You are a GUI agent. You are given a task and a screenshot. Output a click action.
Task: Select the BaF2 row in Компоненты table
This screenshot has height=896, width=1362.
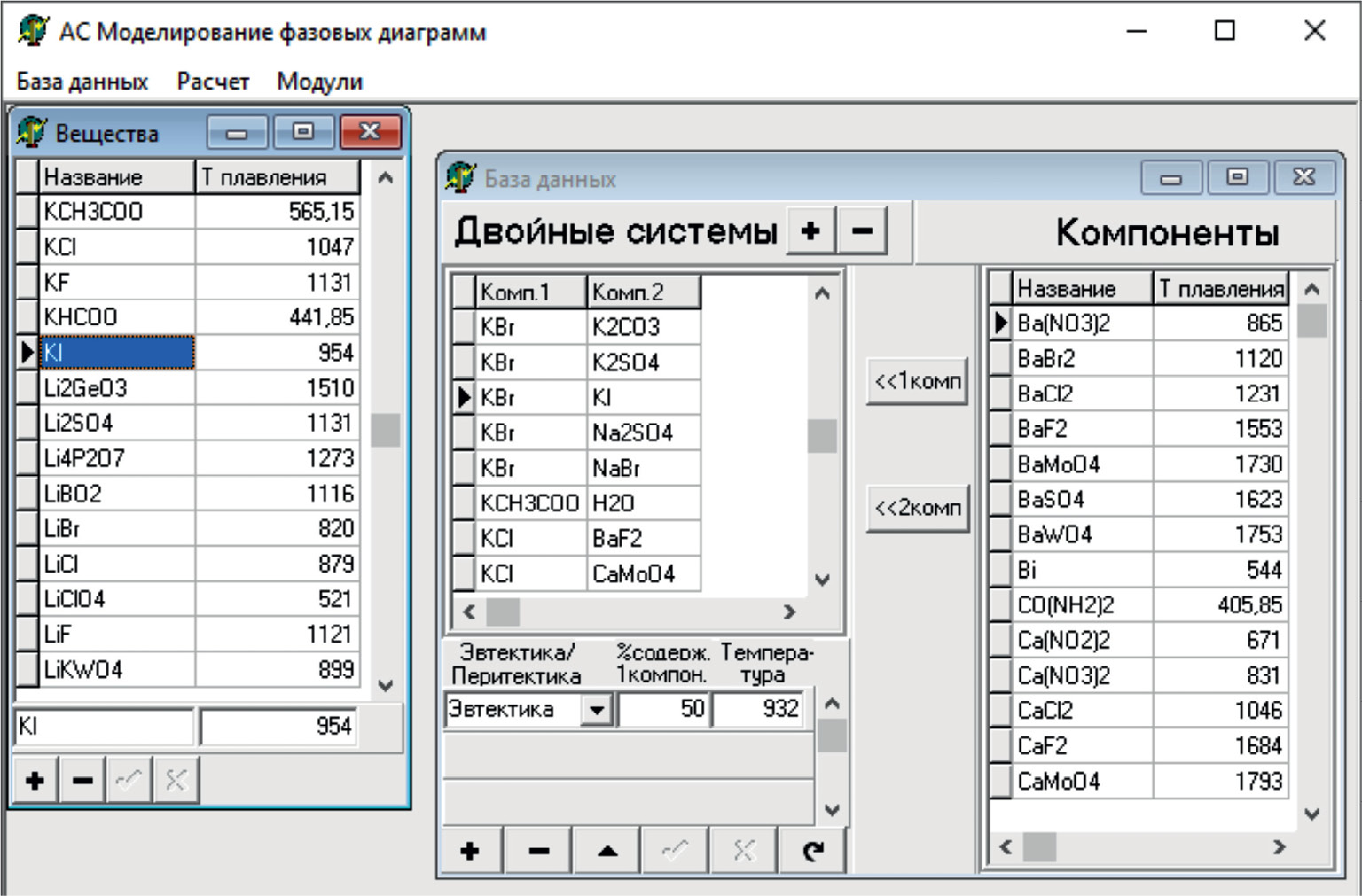[x=1082, y=429]
